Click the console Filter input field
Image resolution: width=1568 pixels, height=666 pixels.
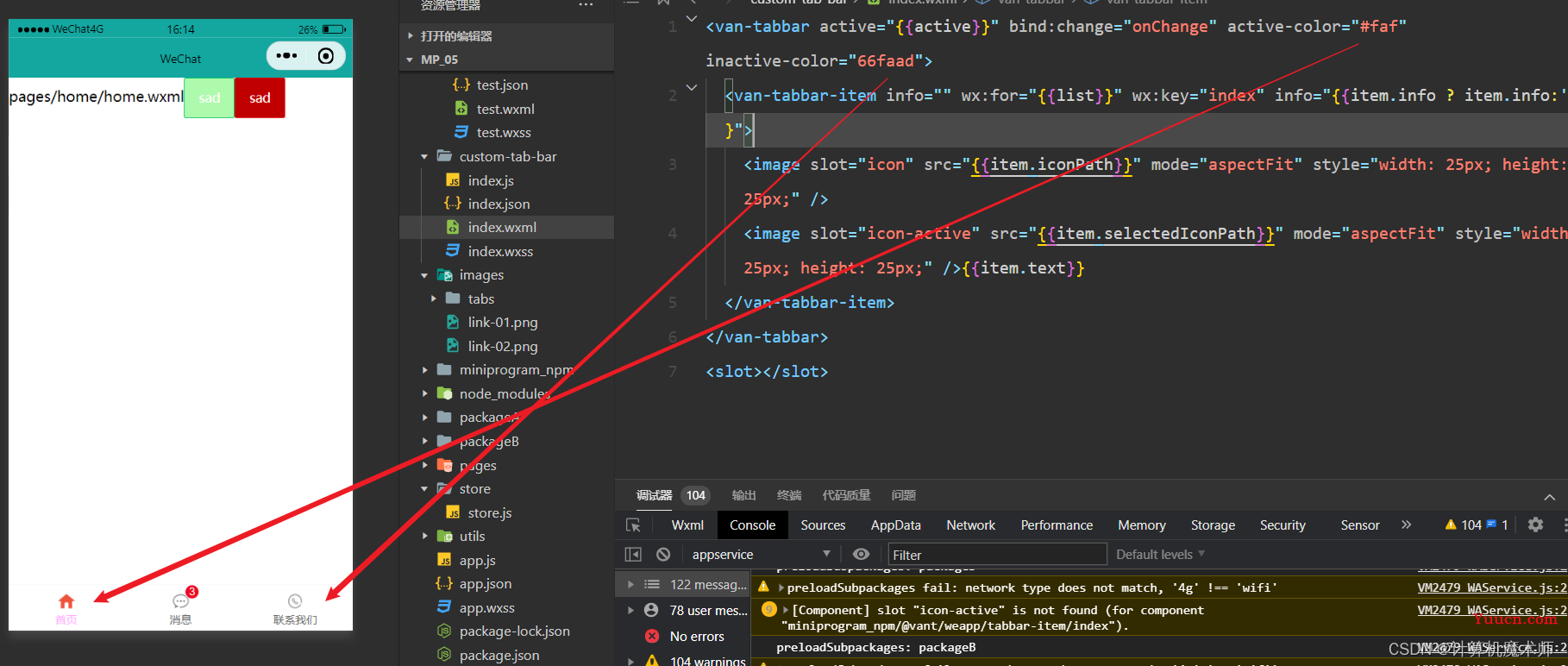click(x=998, y=555)
